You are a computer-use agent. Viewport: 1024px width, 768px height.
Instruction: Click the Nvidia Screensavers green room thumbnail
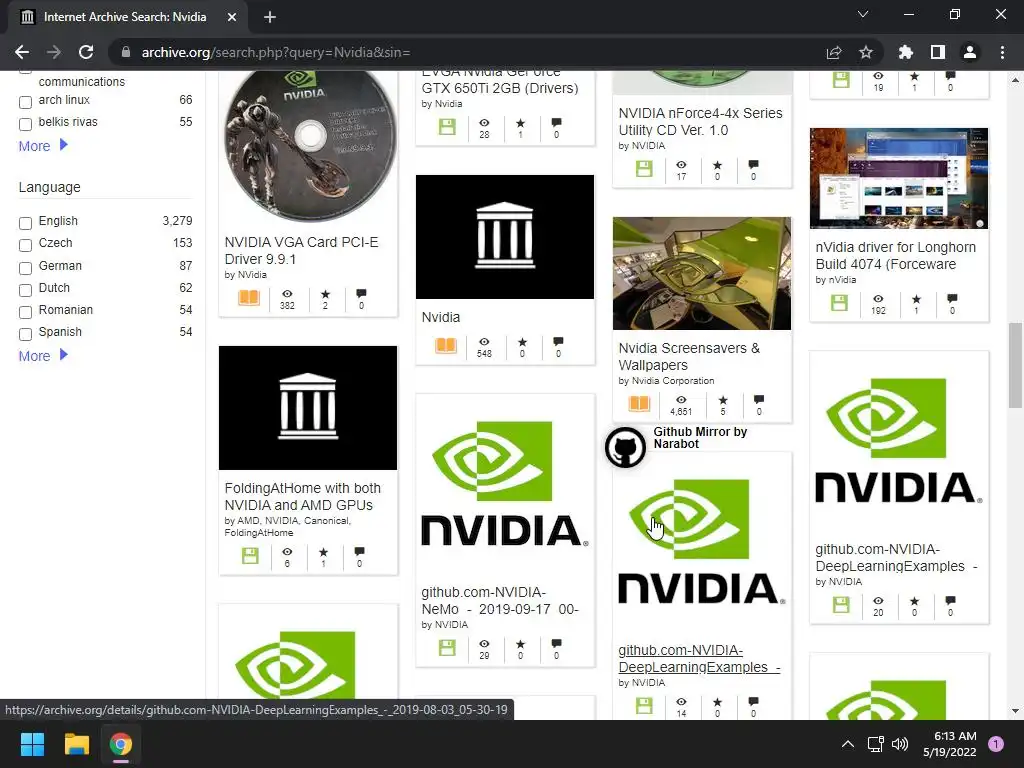(x=701, y=273)
